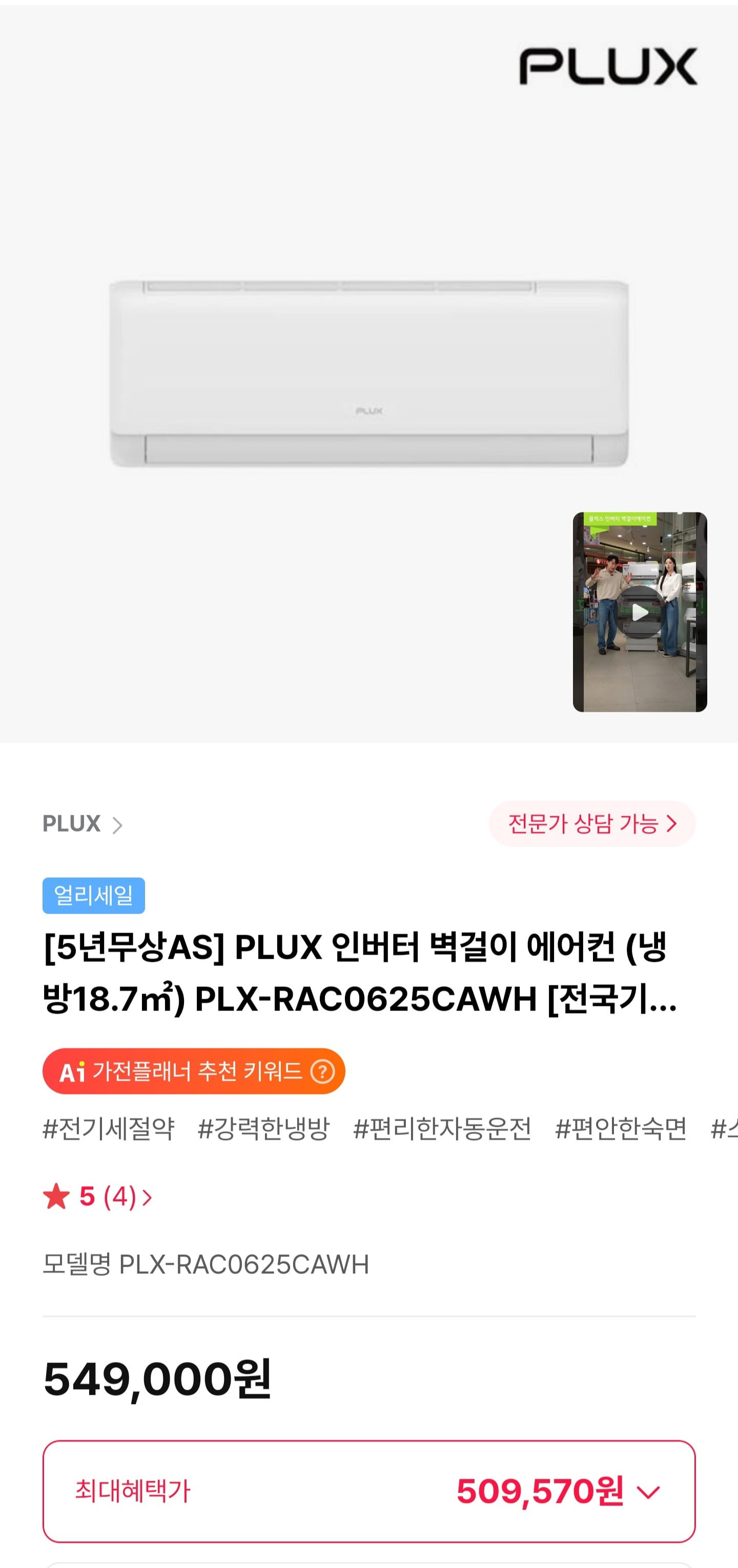
Task: Click the question mark help icon
Action: (323, 1071)
